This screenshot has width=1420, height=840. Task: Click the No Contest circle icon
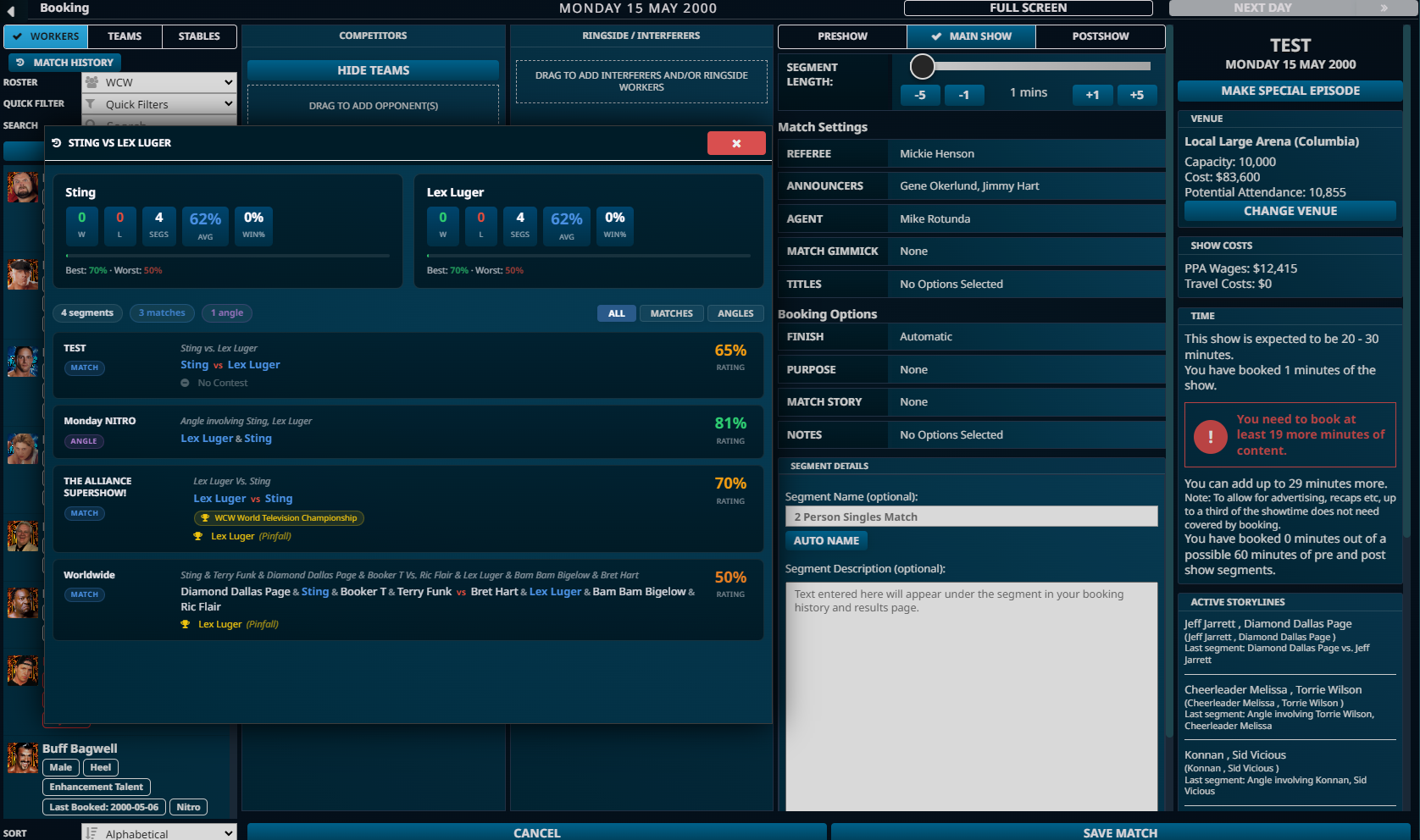(x=185, y=384)
